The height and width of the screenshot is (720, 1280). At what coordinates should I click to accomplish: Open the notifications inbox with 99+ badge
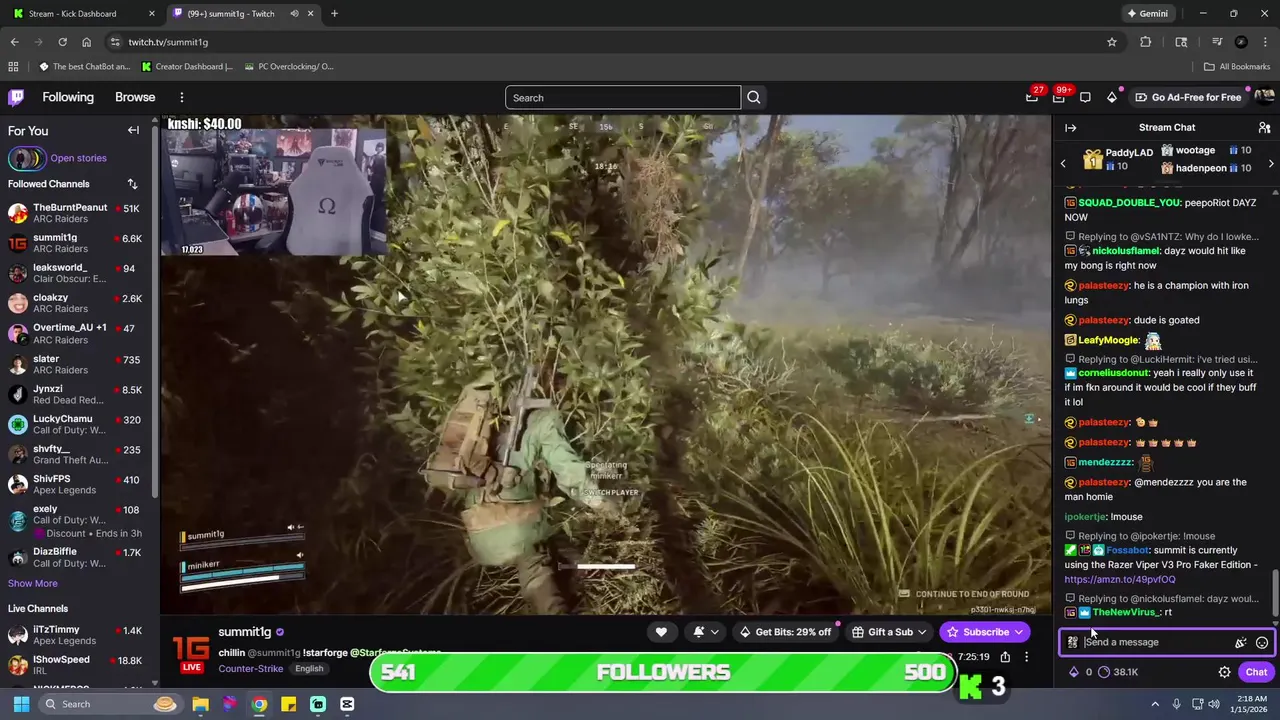pyautogui.click(x=1059, y=97)
